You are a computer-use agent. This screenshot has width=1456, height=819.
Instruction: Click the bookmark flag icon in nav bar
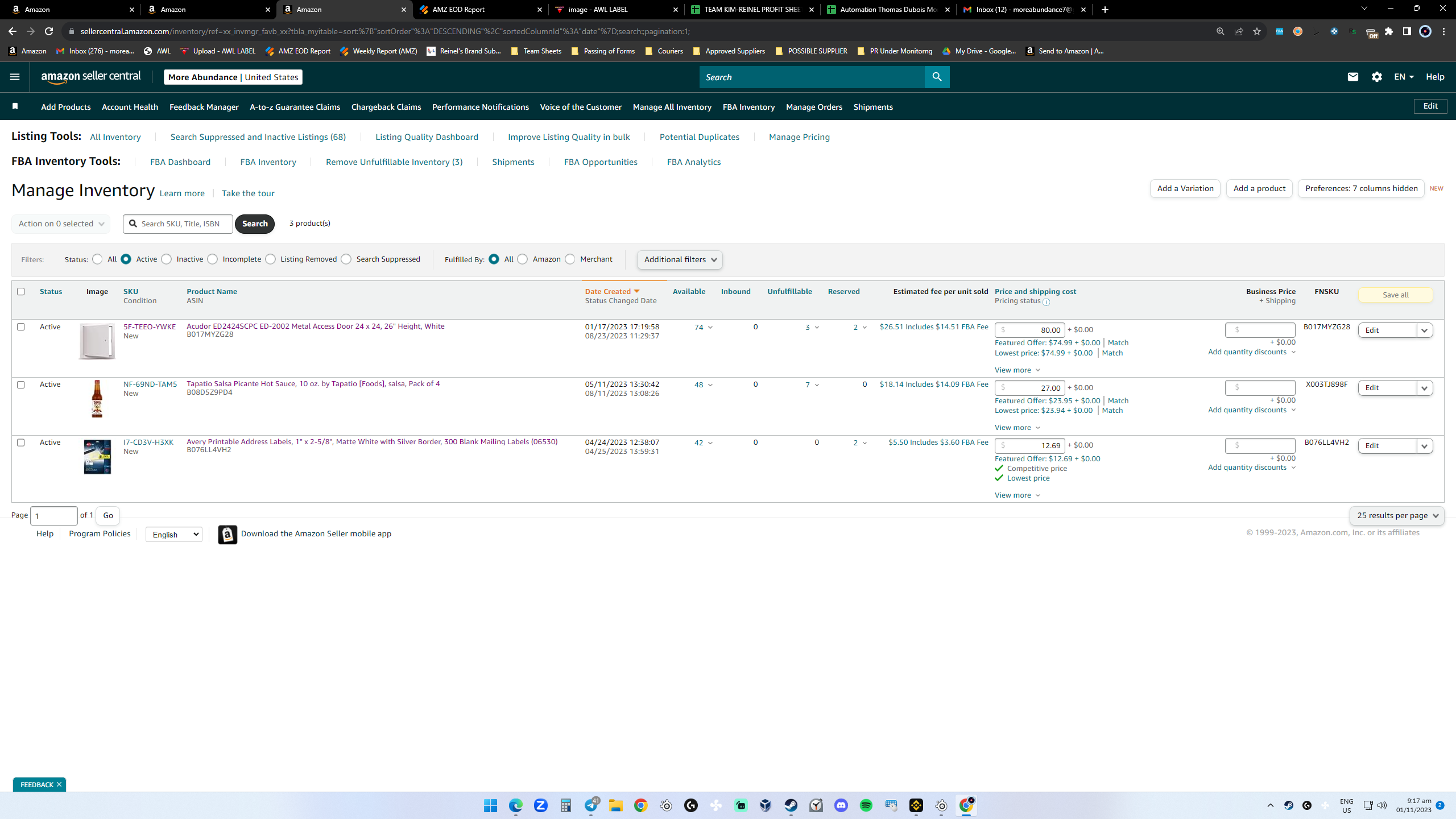15,106
